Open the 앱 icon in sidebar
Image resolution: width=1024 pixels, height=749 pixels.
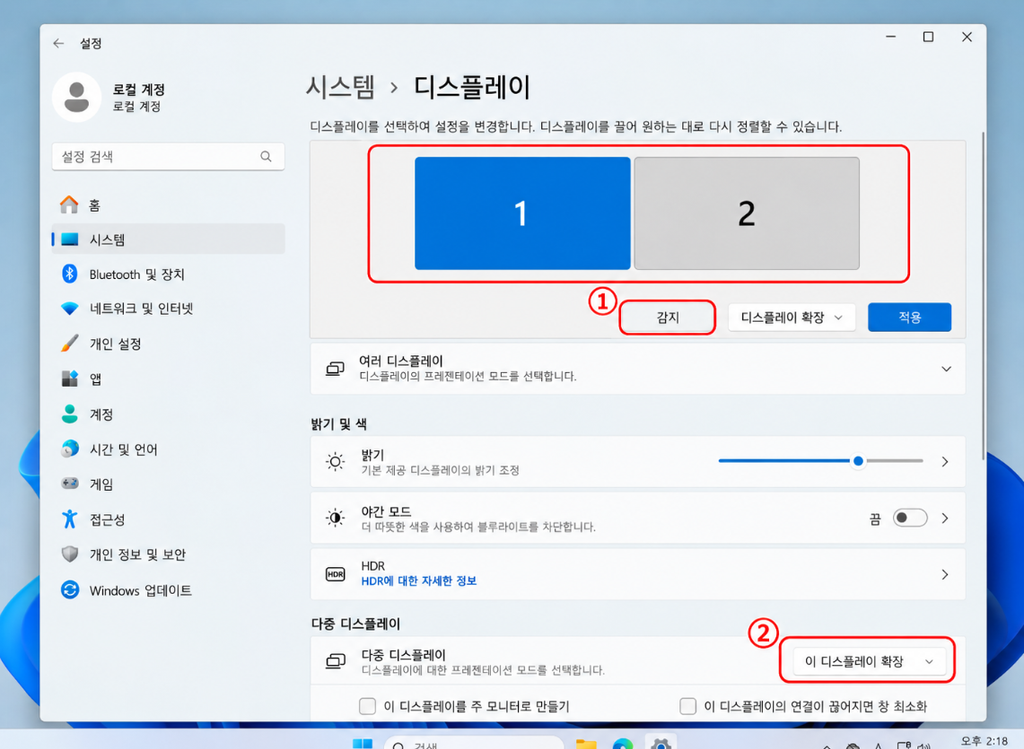69,379
